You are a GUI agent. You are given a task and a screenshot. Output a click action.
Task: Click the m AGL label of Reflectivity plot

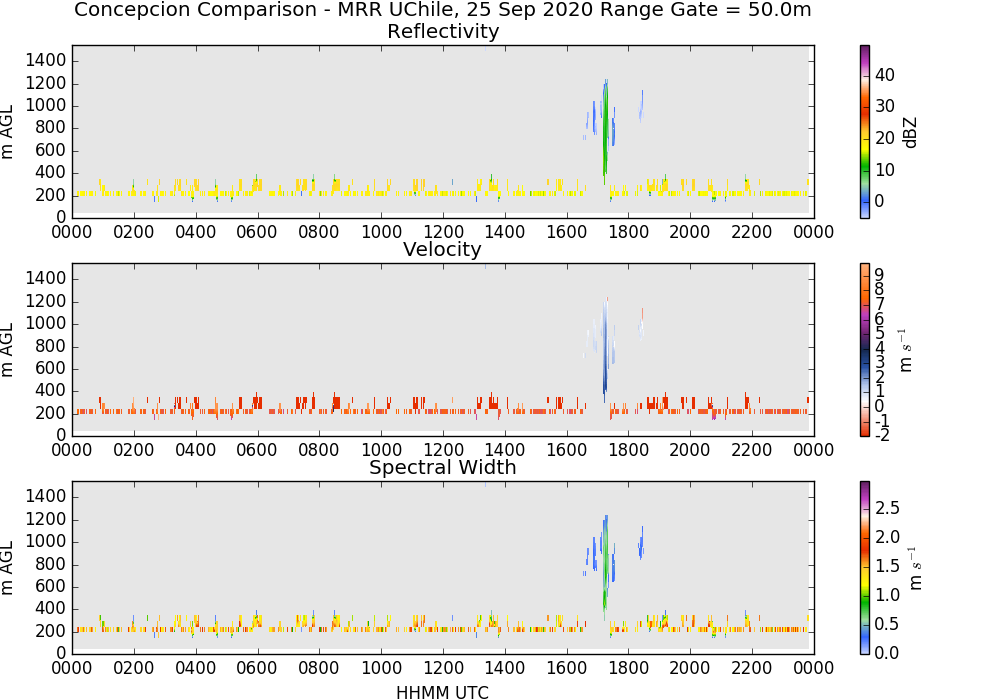(x=7, y=132)
